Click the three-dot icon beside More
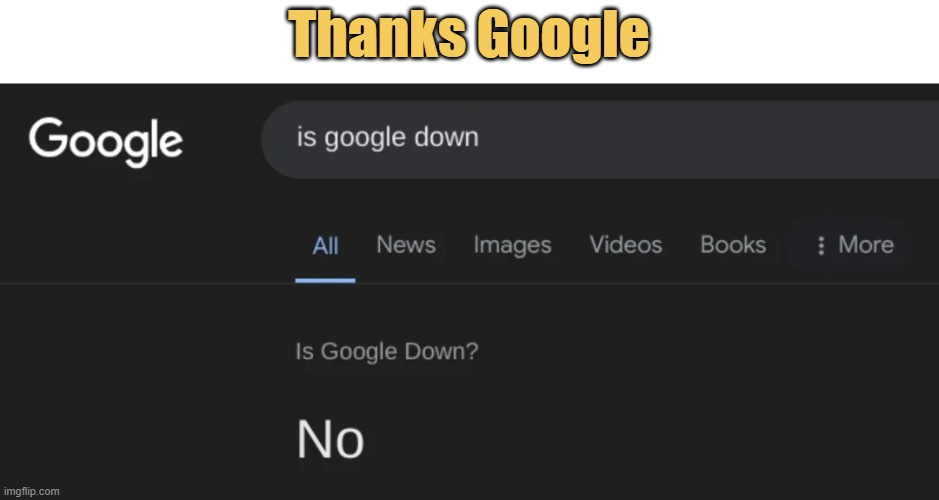This screenshot has width=939, height=500. (x=821, y=245)
